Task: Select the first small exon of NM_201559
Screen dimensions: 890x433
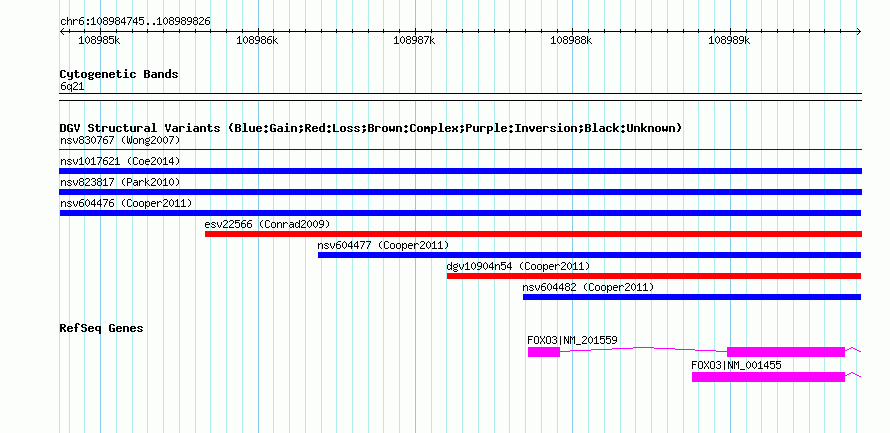Action: click(544, 352)
